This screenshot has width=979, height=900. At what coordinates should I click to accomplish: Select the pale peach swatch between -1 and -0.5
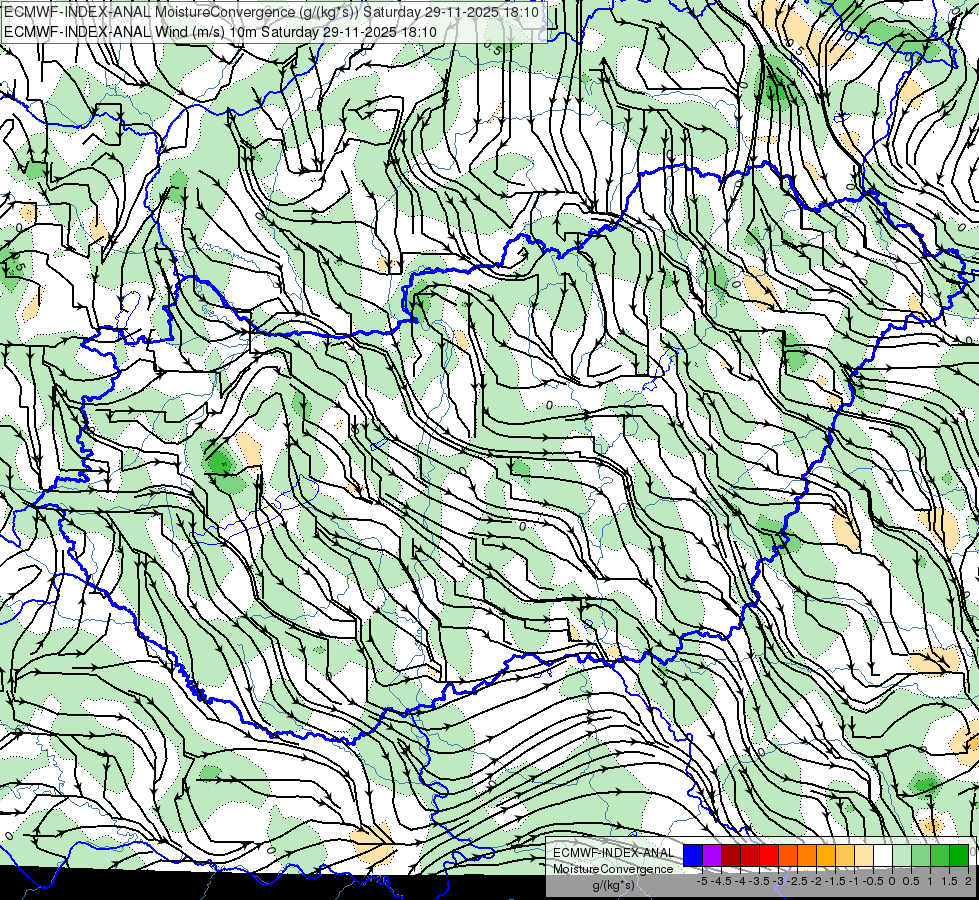coord(864,855)
